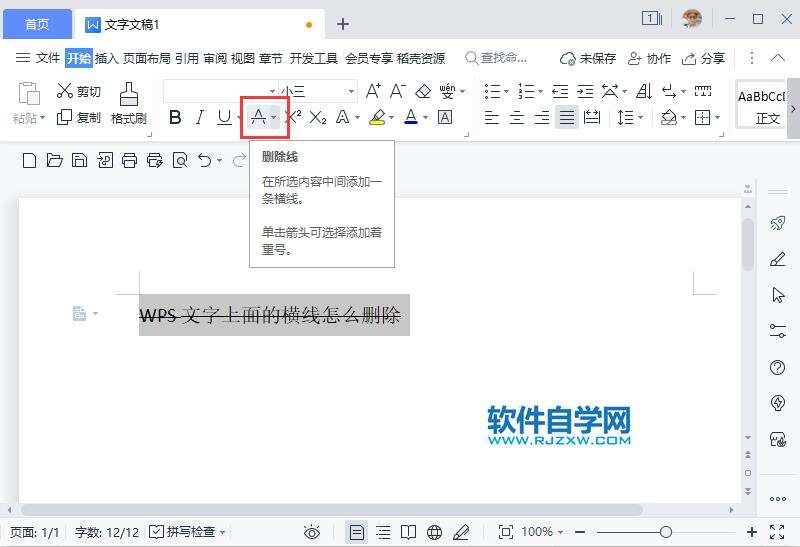Click the settings sliders icon in sidebar
The image size is (800, 547).
tap(778, 331)
